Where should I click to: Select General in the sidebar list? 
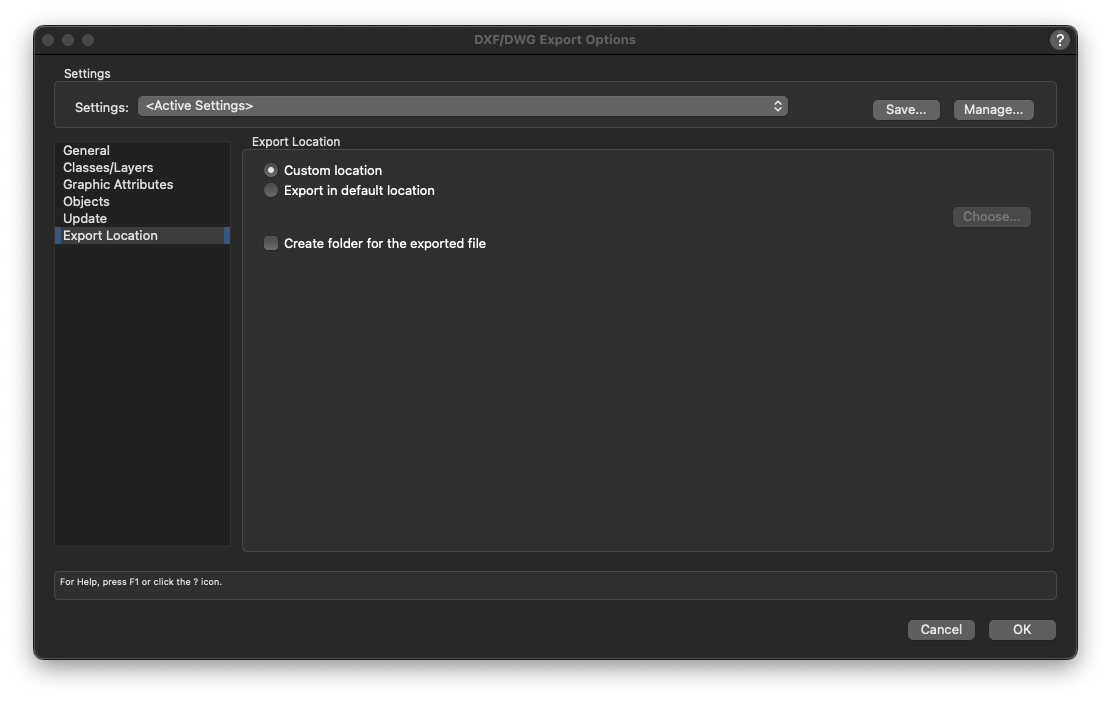[87, 151]
